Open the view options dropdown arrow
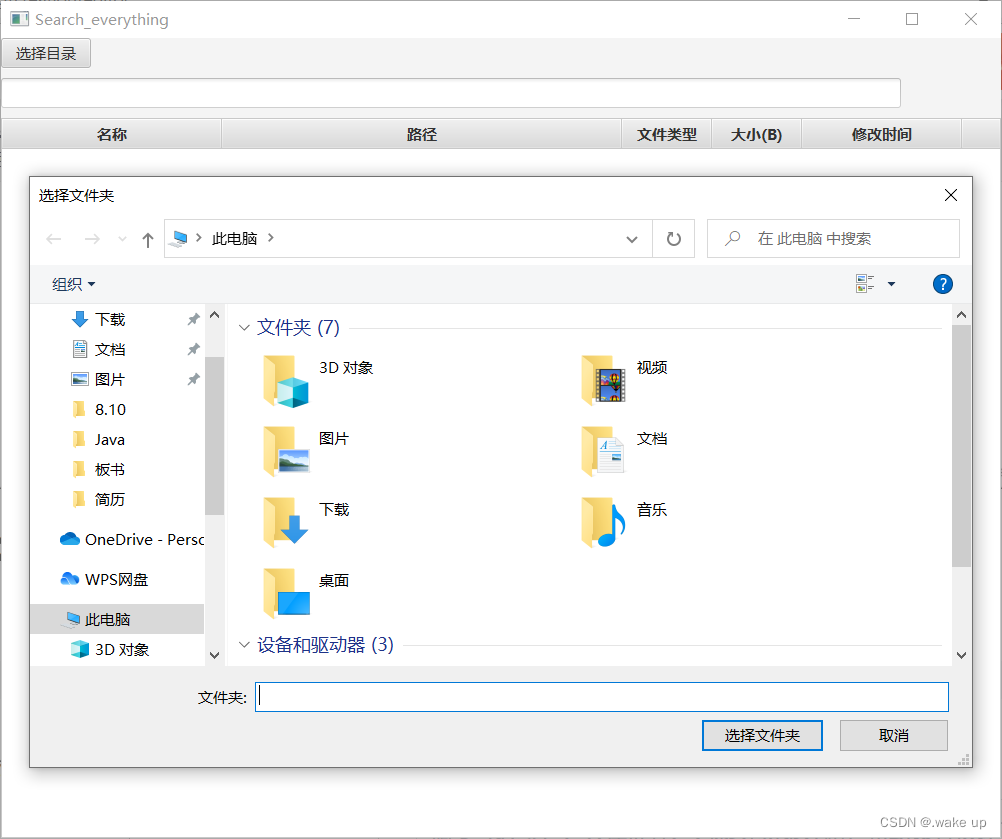The image size is (1002, 839). [x=890, y=284]
